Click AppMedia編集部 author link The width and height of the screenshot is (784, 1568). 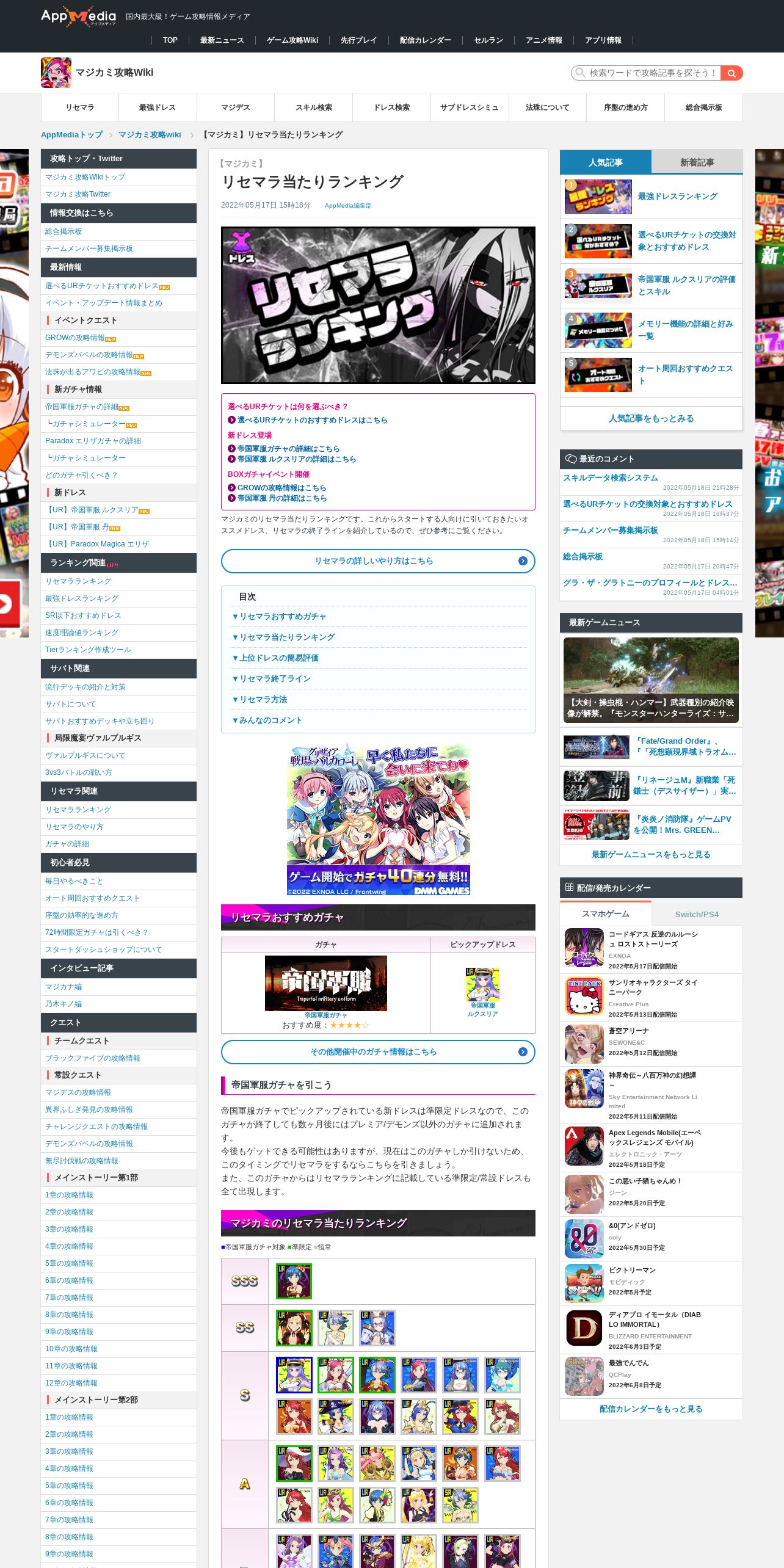(348, 206)
